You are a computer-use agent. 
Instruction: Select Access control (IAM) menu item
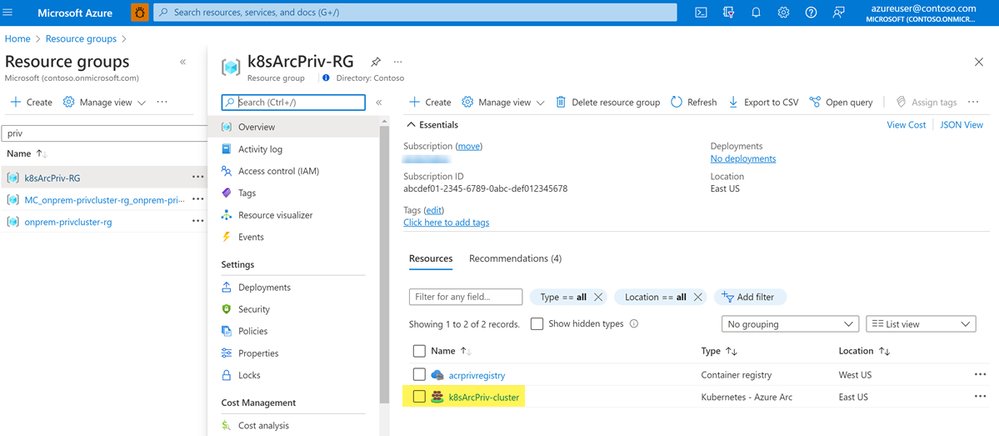tap(278, 171)
